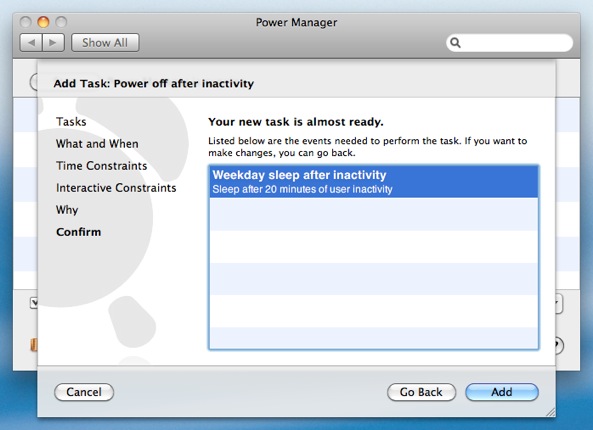Navigate forward with the right arrow button
Image resolution: width=593 pixels, height=430 pixels.
pos(53,43)
